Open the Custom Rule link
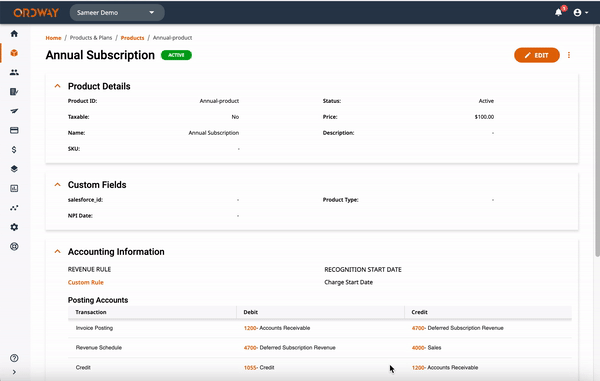This screenshot has height=381, width=600. pyautogui.click(x=86, y=282)
